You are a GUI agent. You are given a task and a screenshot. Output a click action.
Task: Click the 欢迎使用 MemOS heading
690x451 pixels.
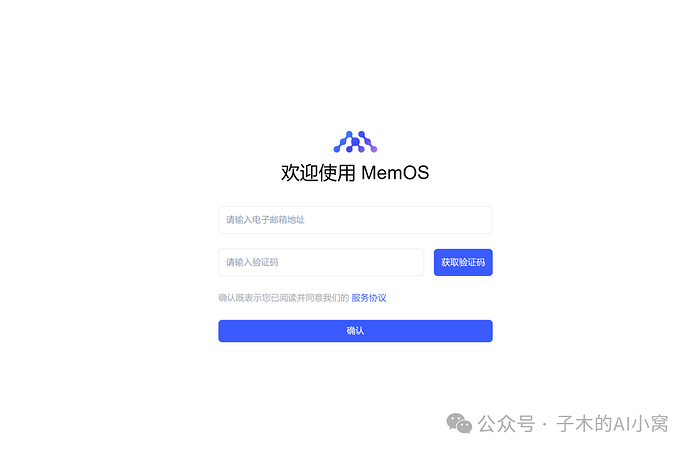coord(355,172)
